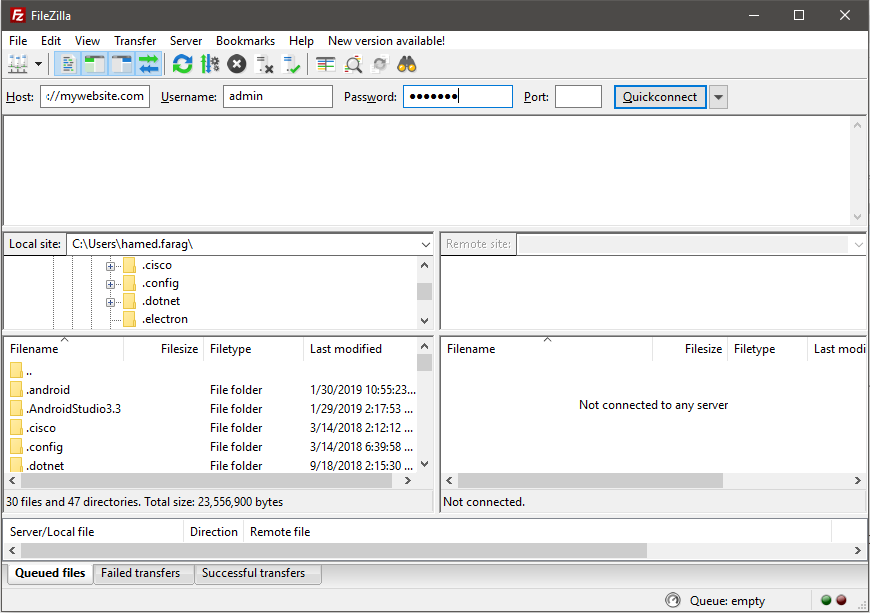The image size is (870, 613).
Task: Sort local files by Filesize column
Action: coord(163,349)
